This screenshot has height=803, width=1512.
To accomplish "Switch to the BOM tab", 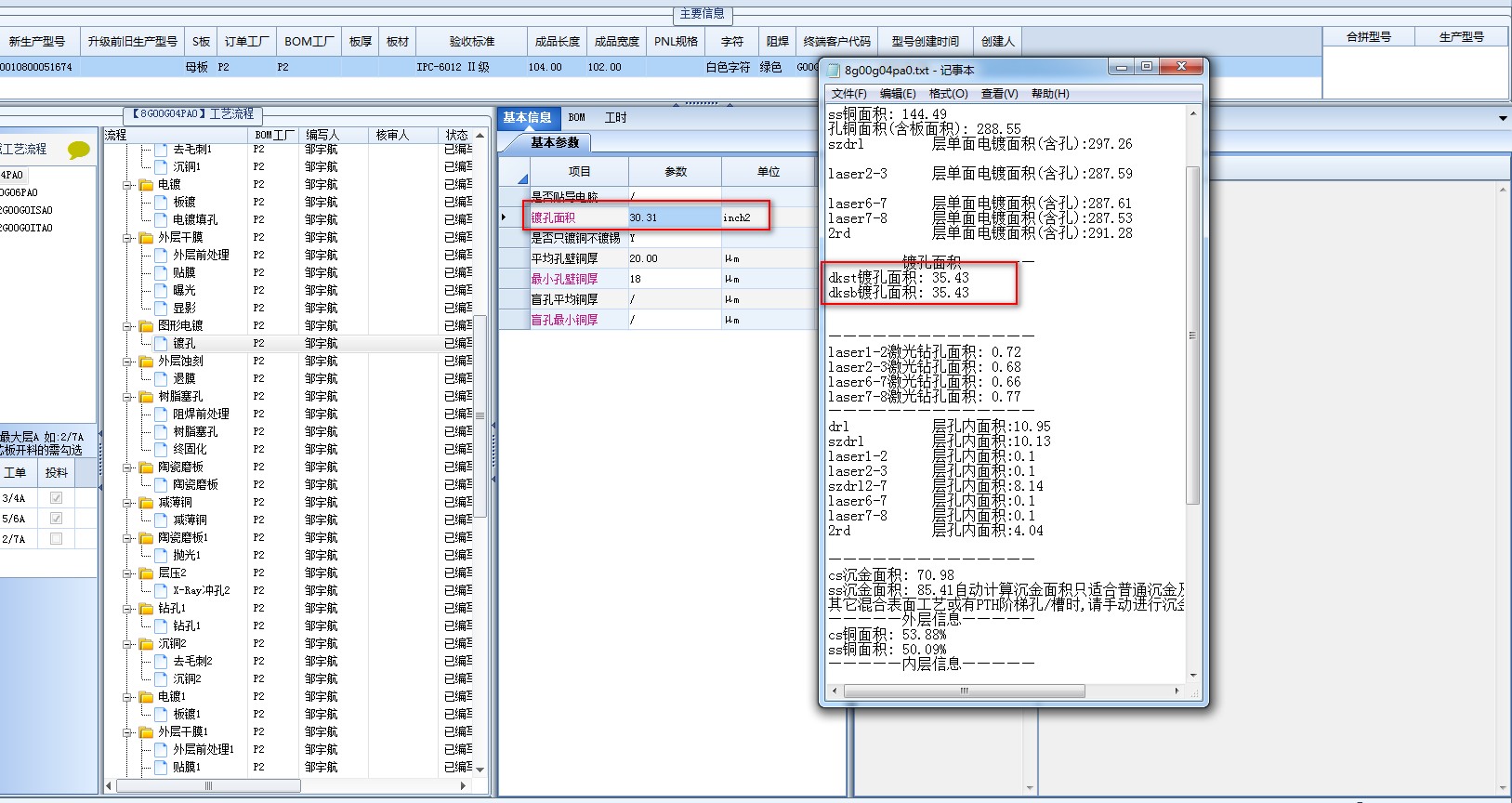I will [x=577, y=118].
